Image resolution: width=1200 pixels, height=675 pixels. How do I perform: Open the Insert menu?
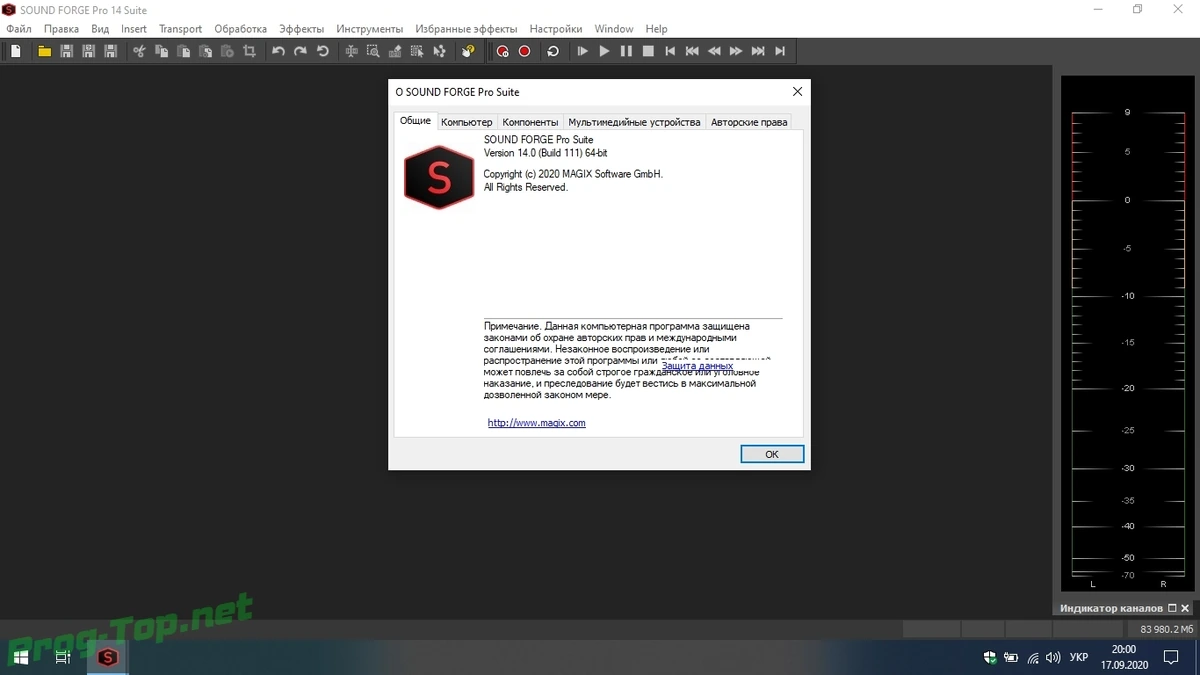[134, 29]
